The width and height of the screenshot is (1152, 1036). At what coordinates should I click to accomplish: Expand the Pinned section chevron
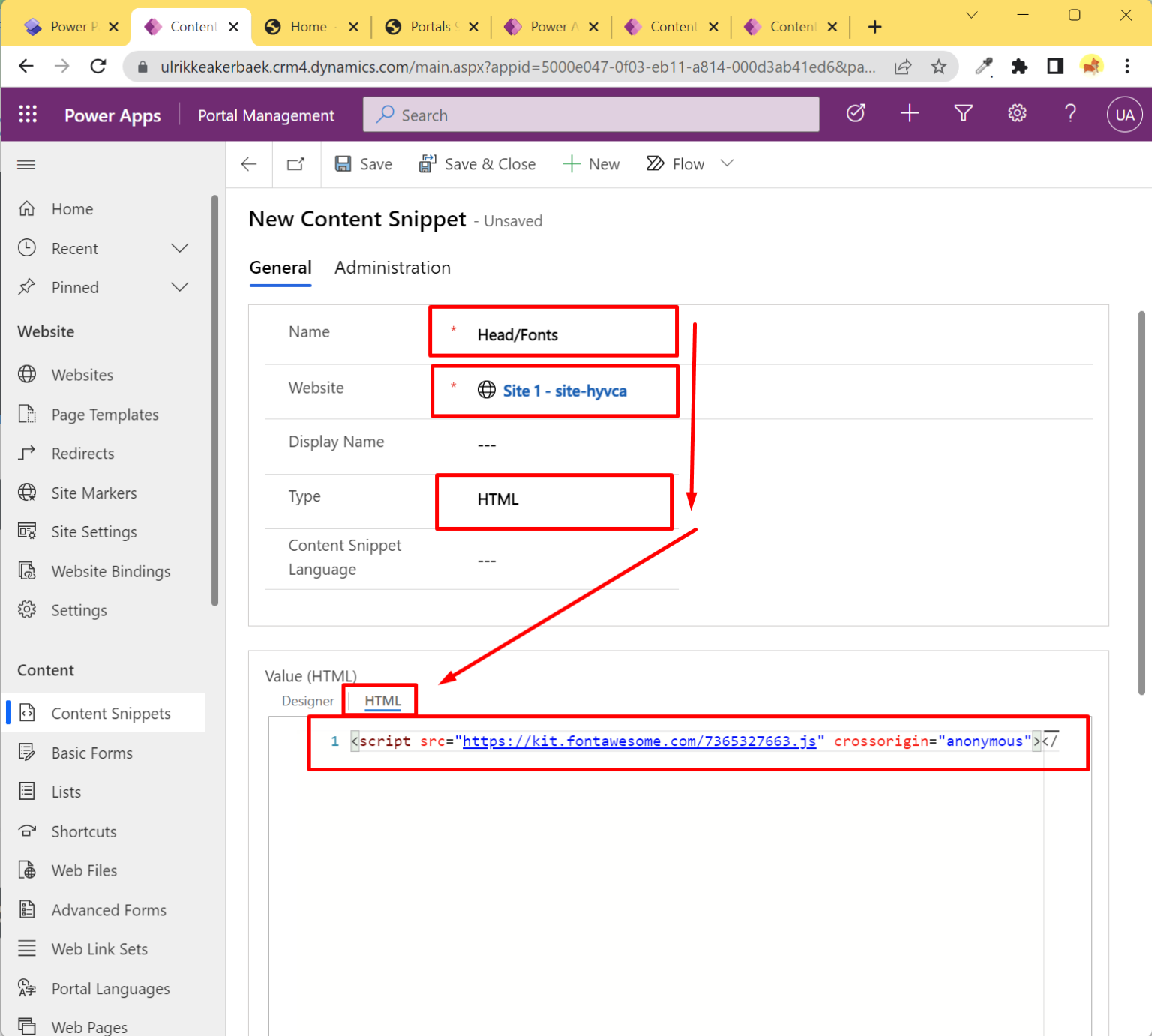[180, 287]
